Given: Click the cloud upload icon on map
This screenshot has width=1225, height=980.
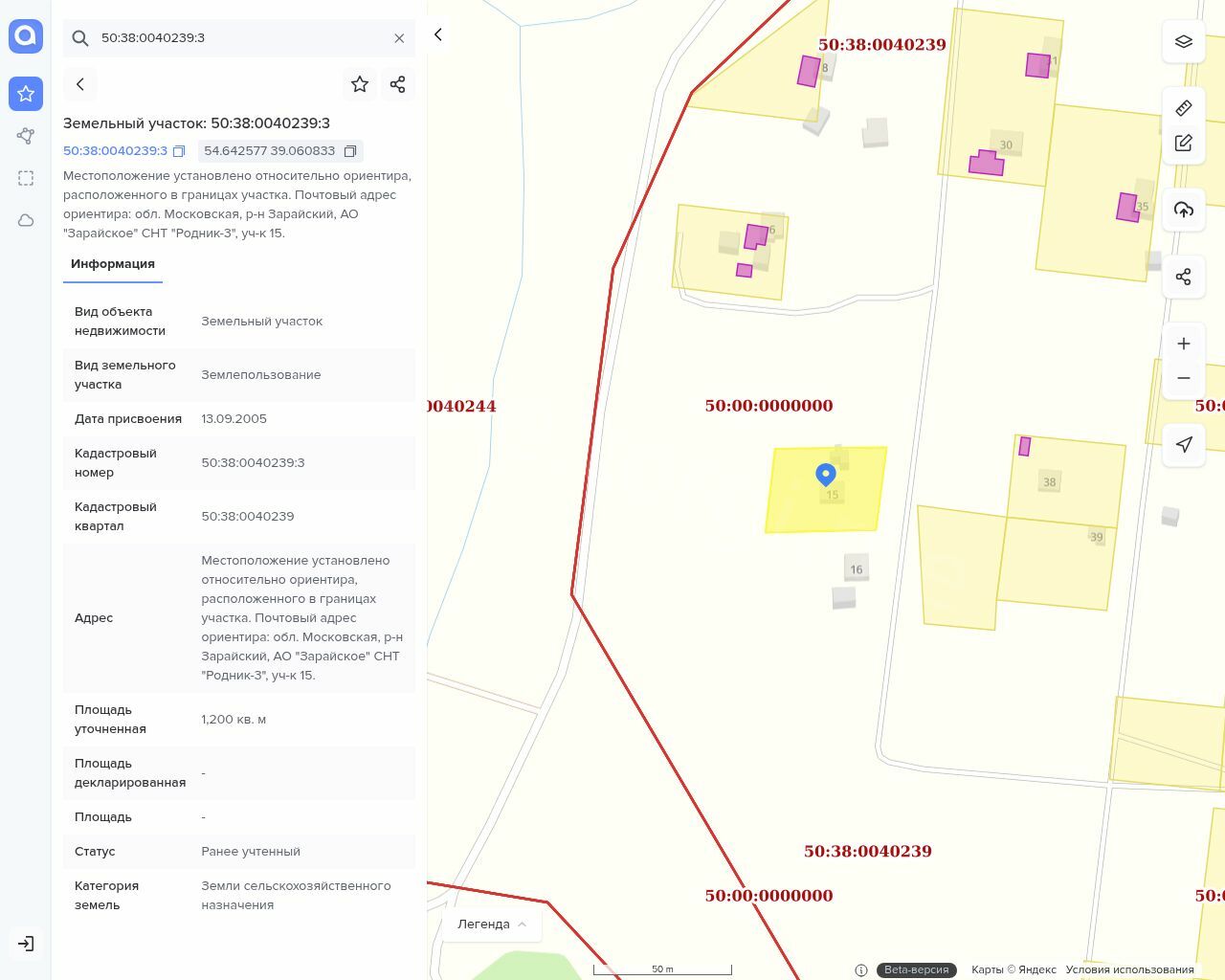Looking at the screenshot, I should (1183, 210).
